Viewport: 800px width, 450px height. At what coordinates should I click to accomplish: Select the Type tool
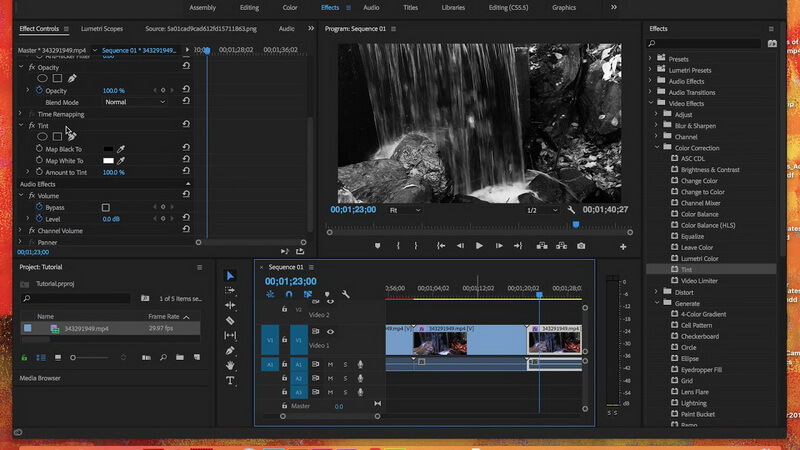(x=230, y=381)
